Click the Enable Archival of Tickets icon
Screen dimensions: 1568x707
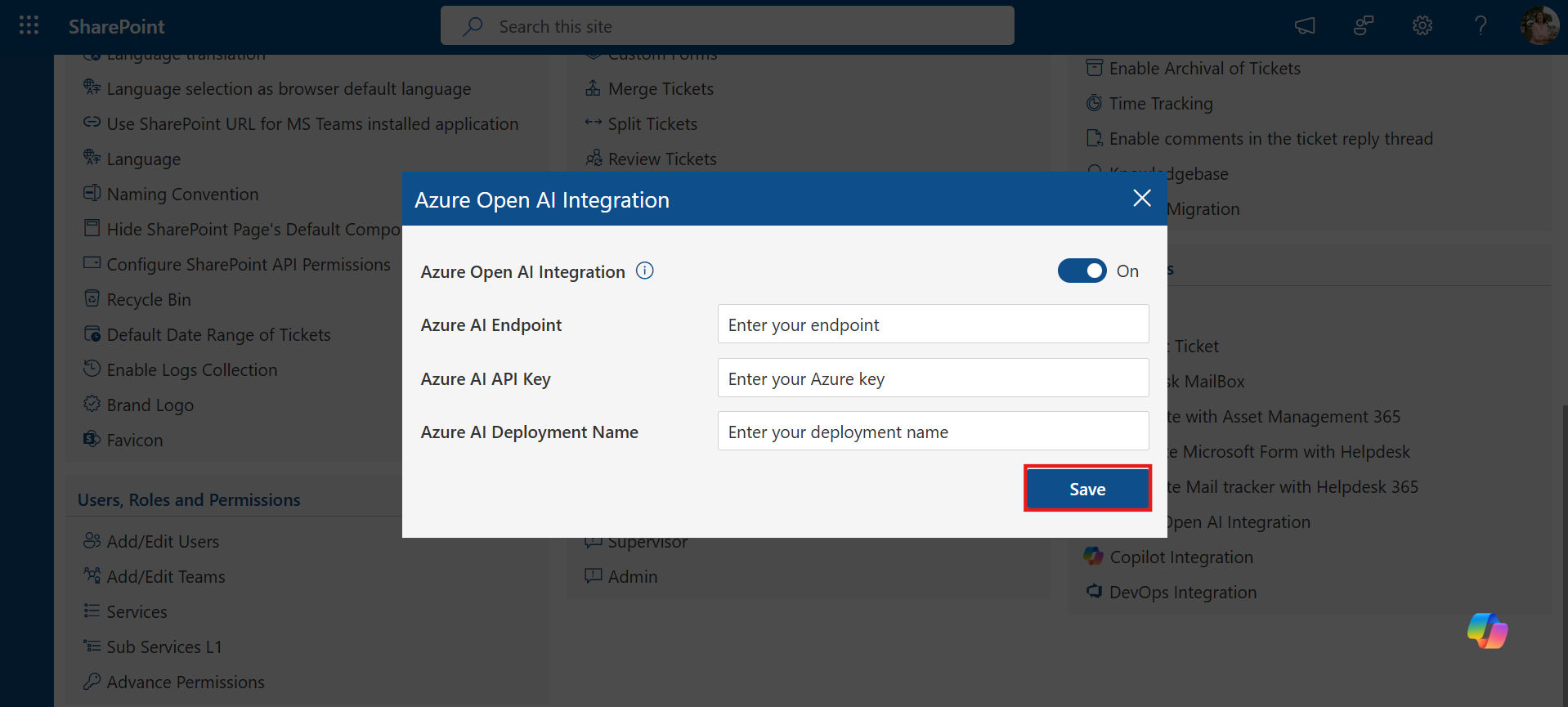pos(1094,67)
